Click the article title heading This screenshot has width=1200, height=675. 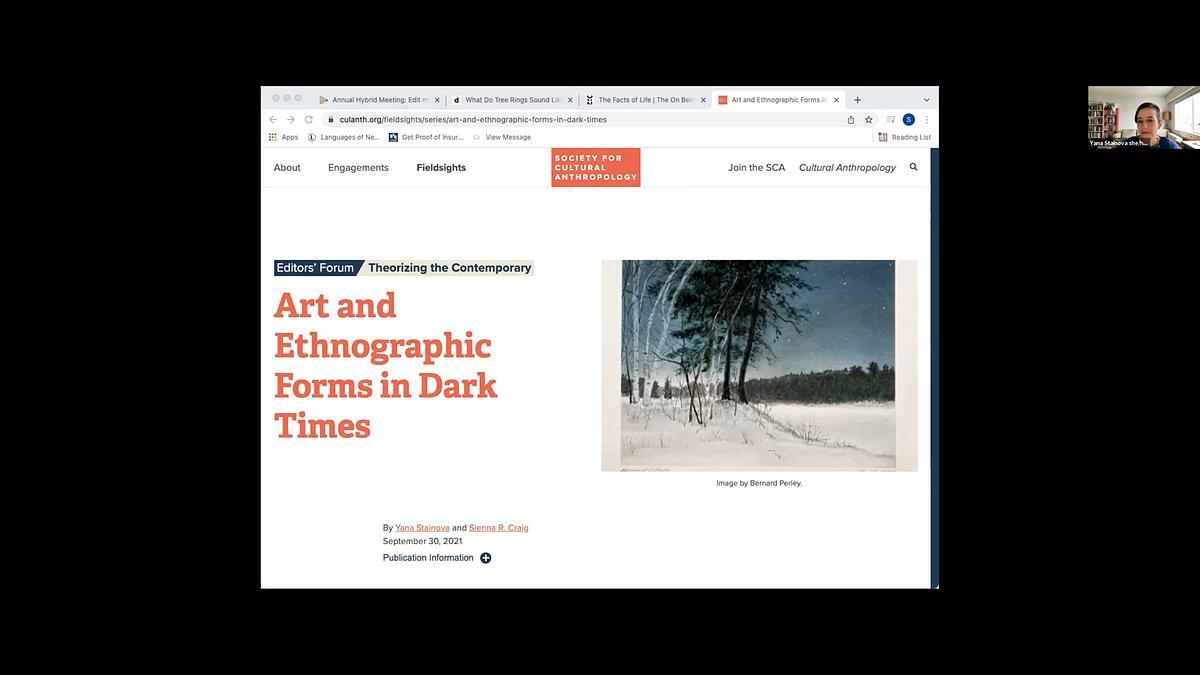pyautogui.click(x=385, y=365)
